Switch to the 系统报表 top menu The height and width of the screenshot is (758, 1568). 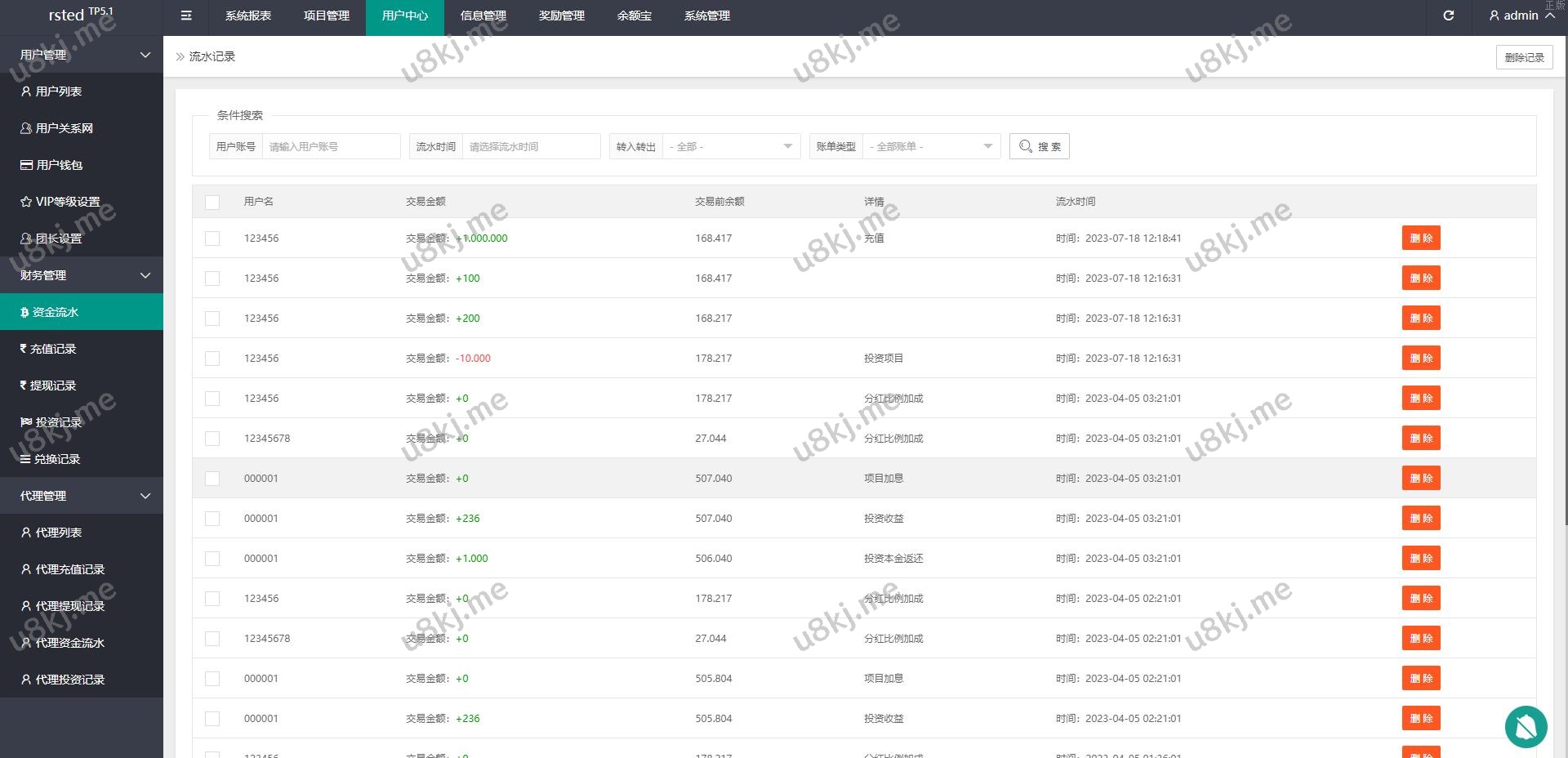[x=248, y=16]
